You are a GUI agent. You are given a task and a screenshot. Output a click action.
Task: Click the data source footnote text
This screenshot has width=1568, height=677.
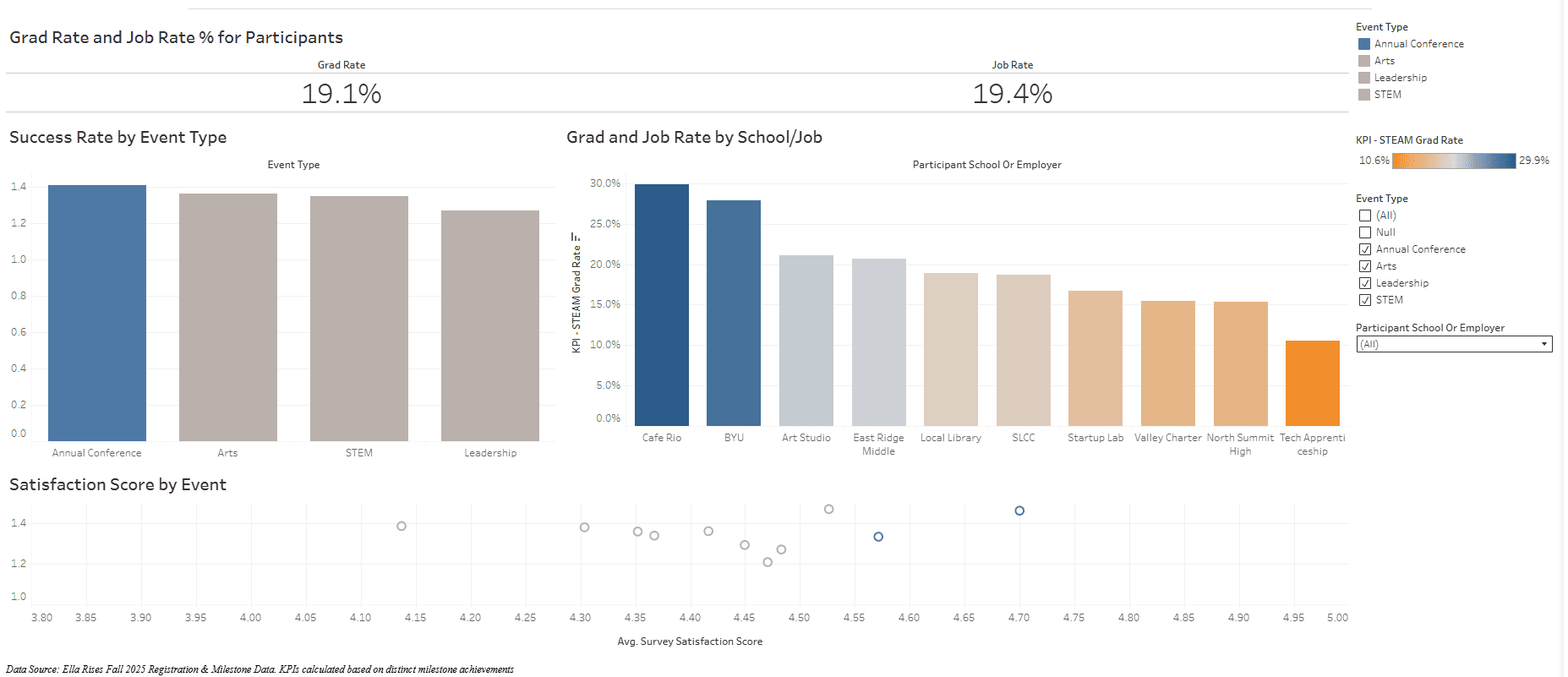pos(260,669)
